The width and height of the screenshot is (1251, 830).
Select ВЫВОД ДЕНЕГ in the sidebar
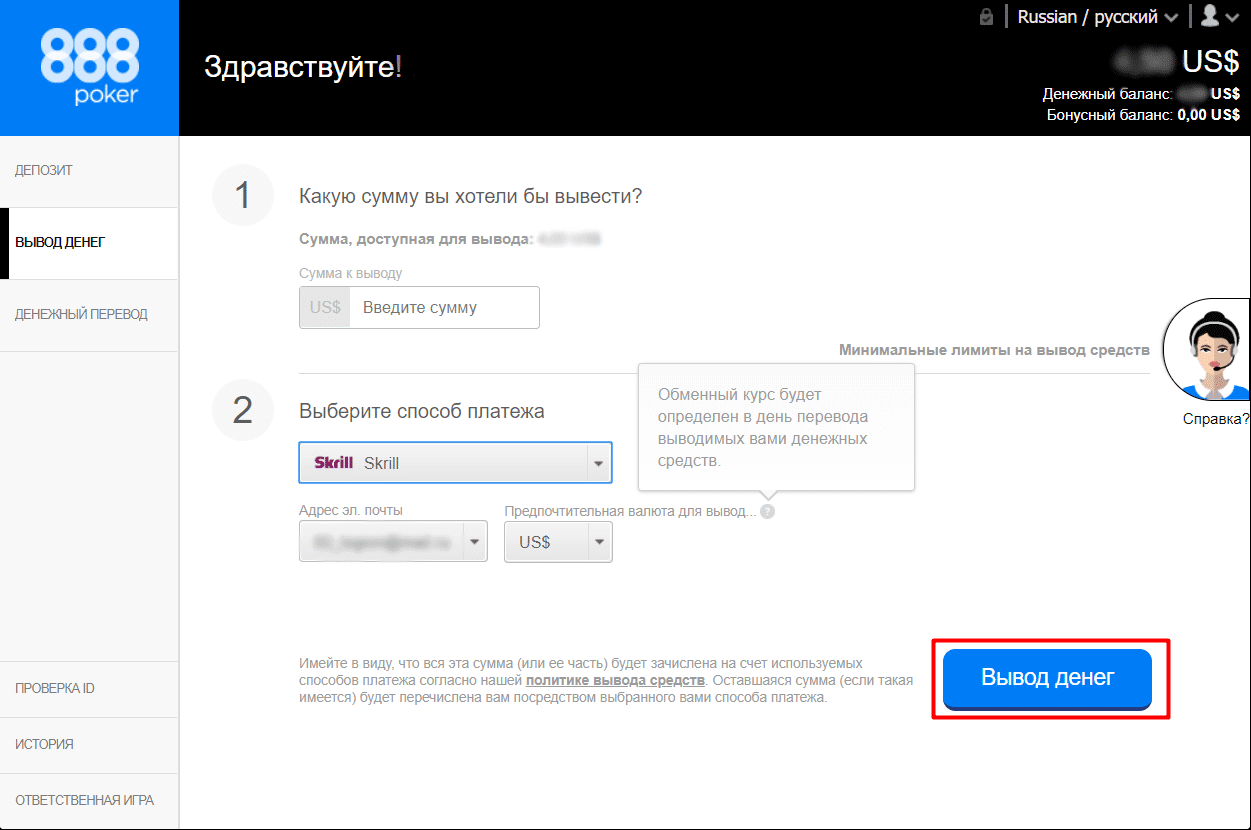60,243
